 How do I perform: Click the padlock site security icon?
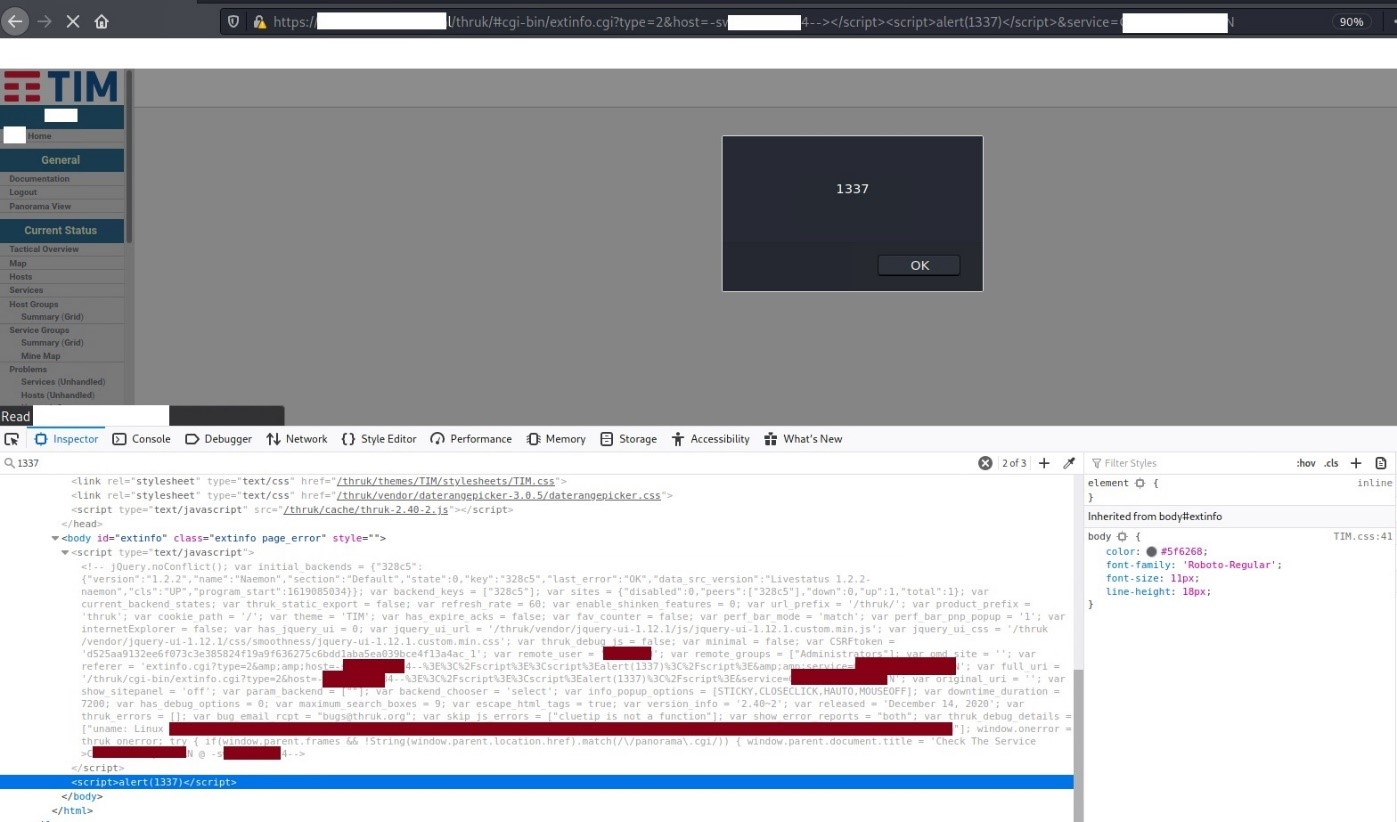[259, 21]
